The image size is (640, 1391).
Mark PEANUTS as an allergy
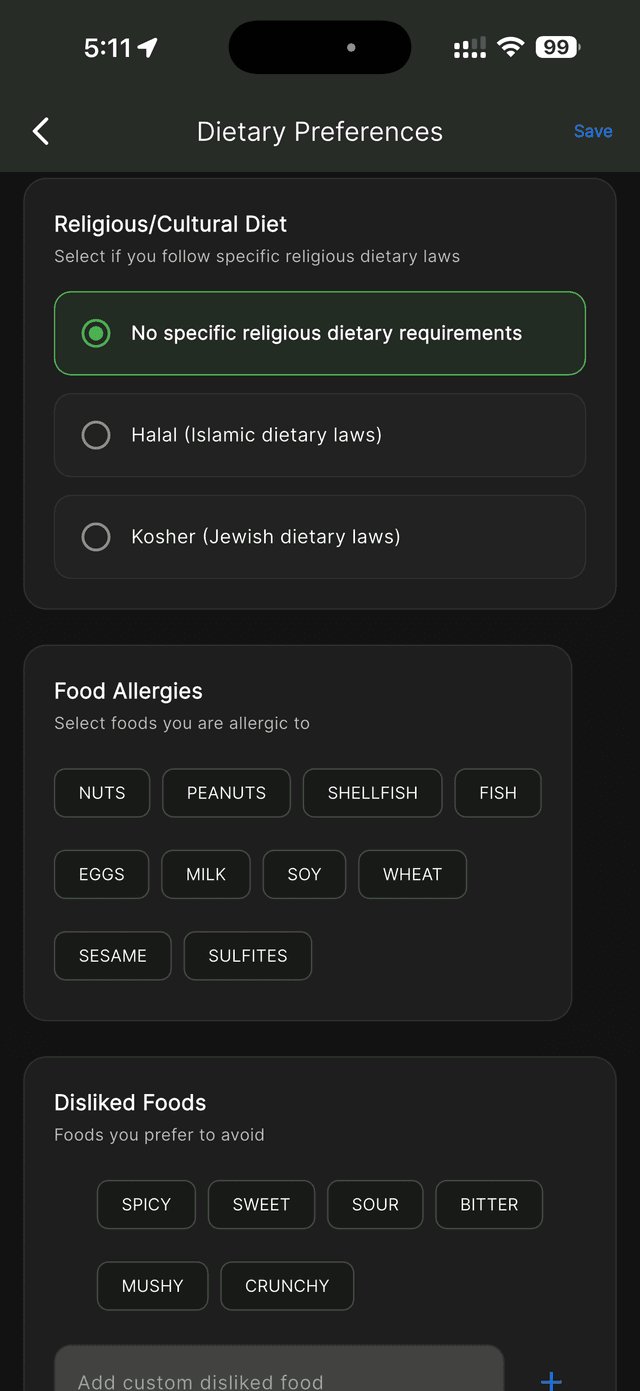pos(226,793)
